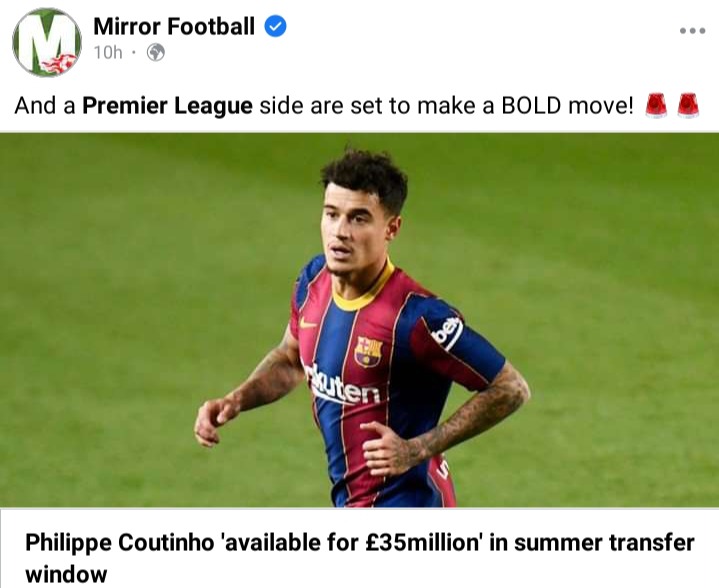Click the 'BOLD move!' caption text
The image size is (719, 588).
coord(567,106)
